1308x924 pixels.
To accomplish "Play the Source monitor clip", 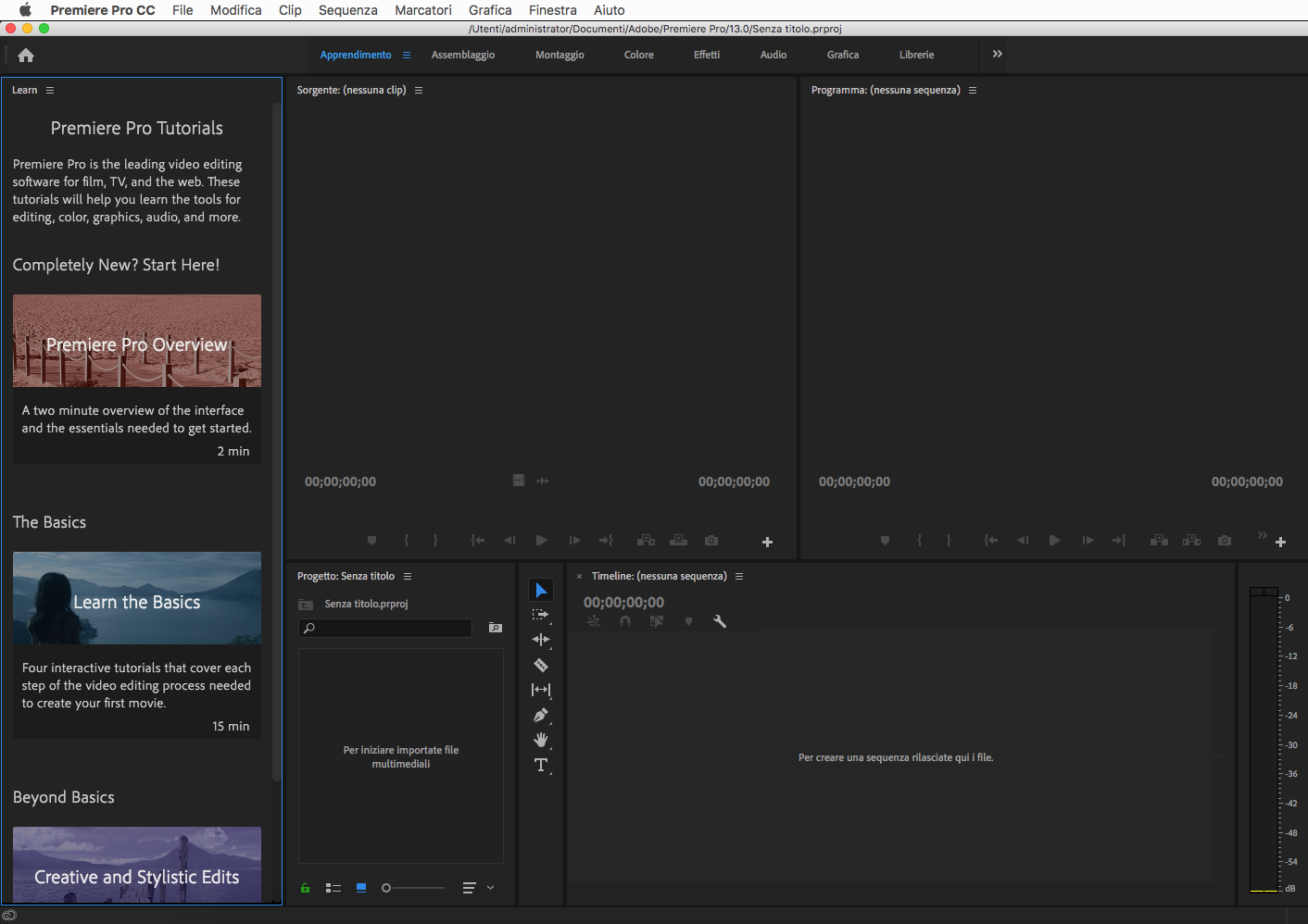I will [x=541, y=540].
